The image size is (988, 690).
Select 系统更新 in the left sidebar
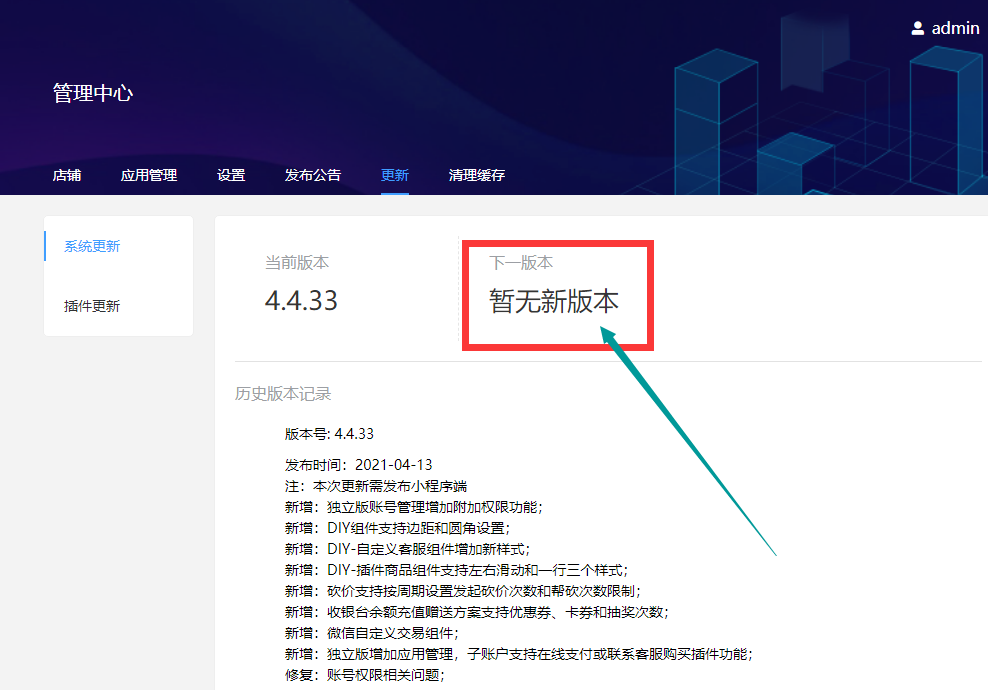(x=92, y=246)
